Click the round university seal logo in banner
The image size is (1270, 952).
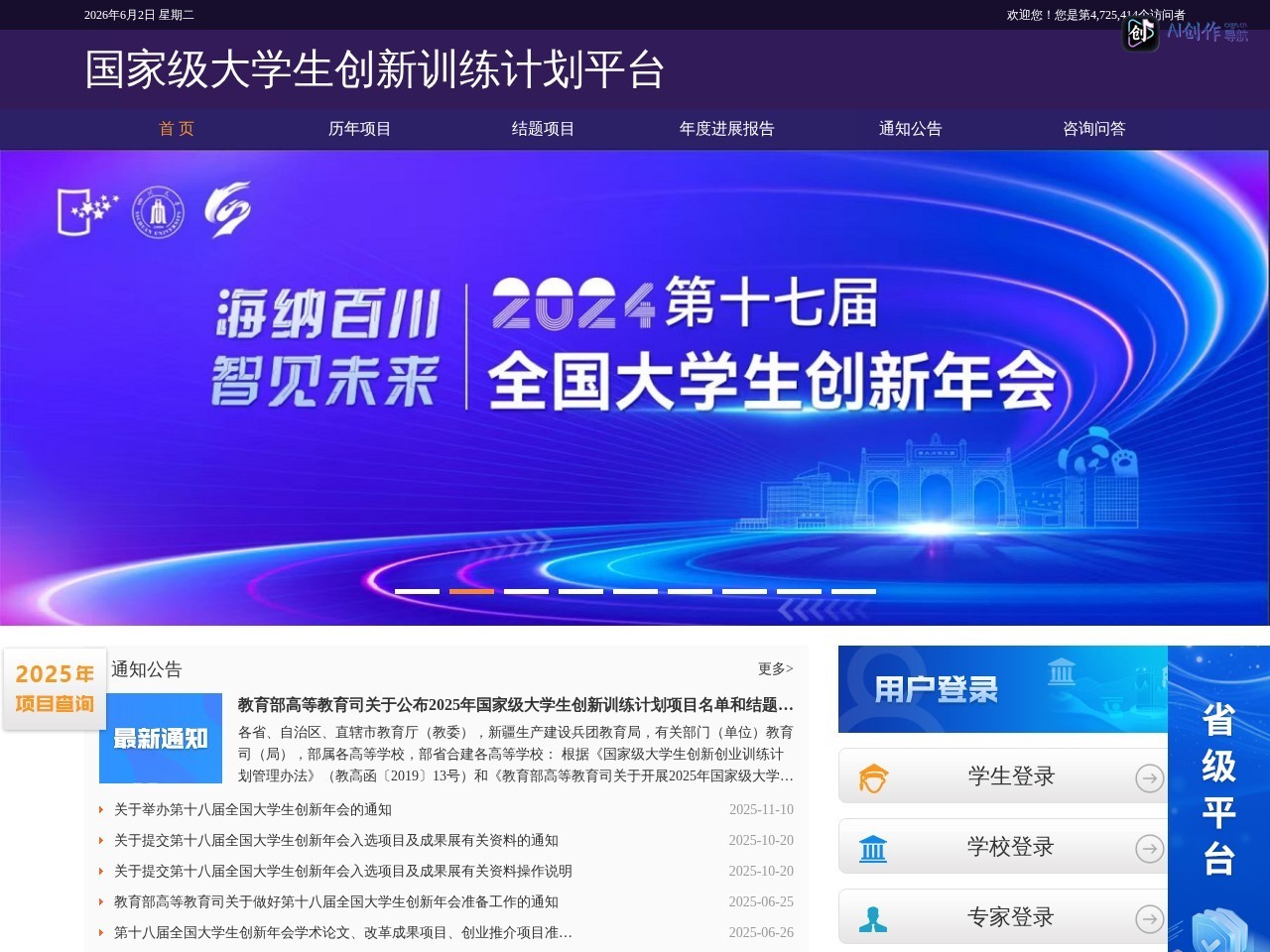pos(159,211)
